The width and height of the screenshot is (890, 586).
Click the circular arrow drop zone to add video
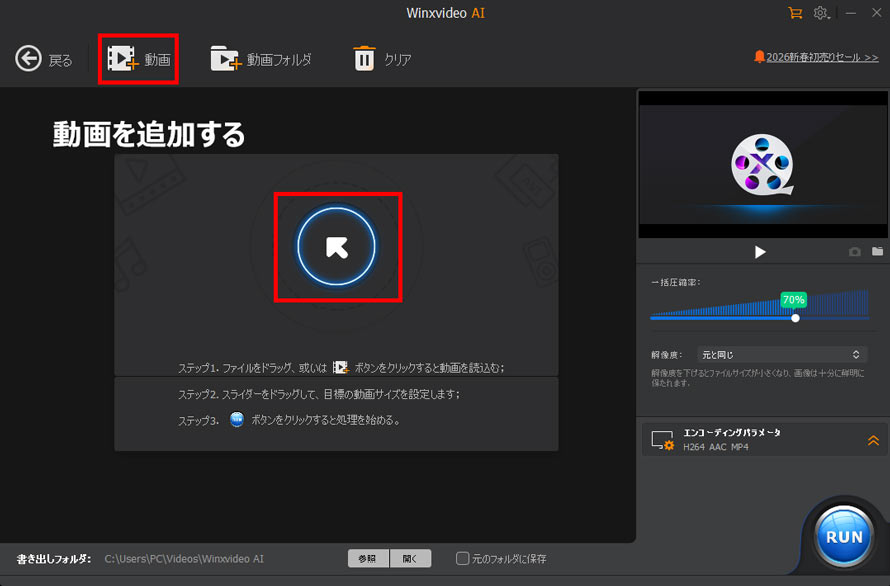coord(337,247)
